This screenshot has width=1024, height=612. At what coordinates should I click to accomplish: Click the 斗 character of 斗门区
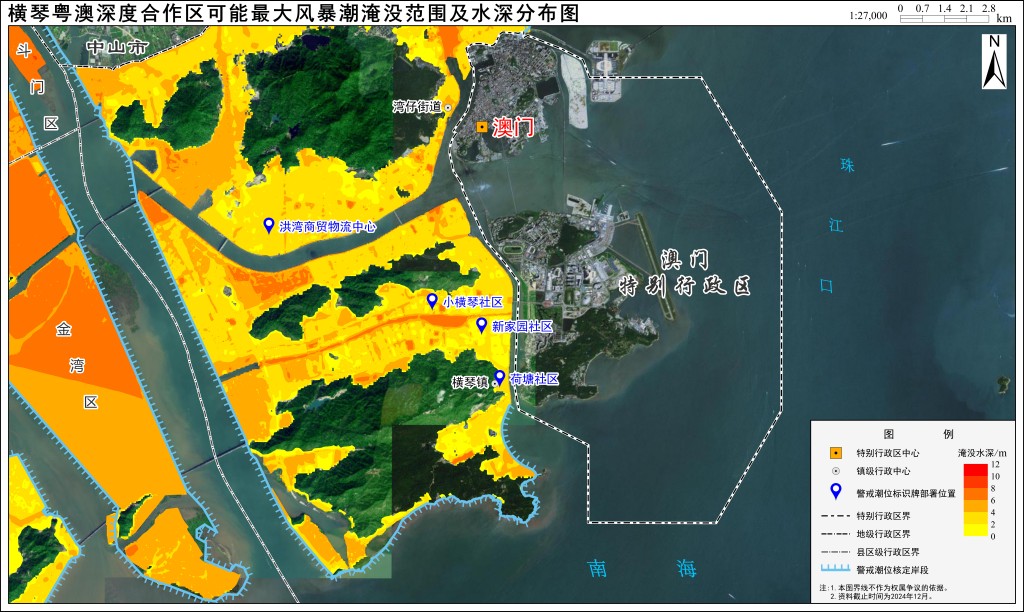pos(24,50)
